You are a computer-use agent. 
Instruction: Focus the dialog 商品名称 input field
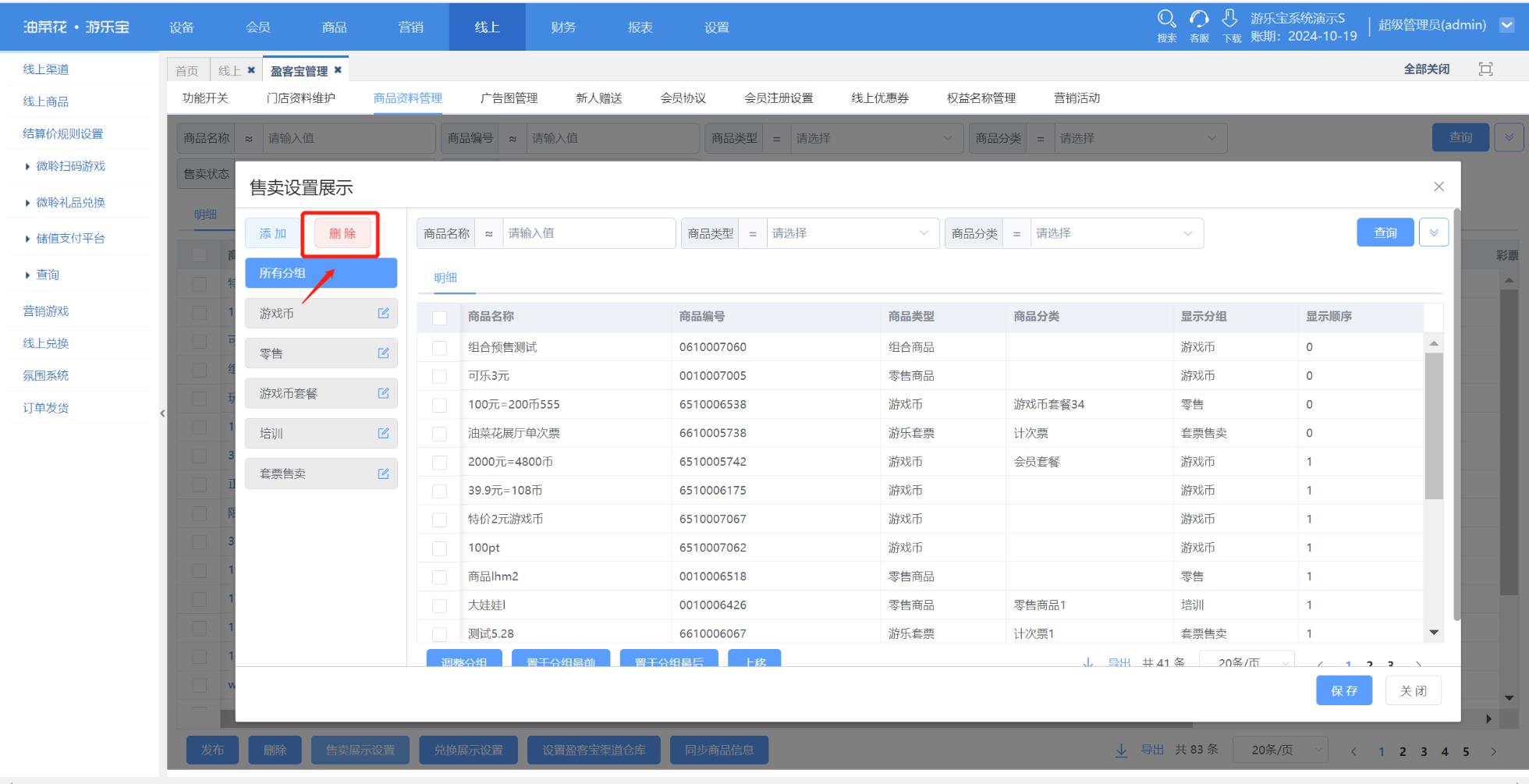pyautogui.click(x=588, y=233)
